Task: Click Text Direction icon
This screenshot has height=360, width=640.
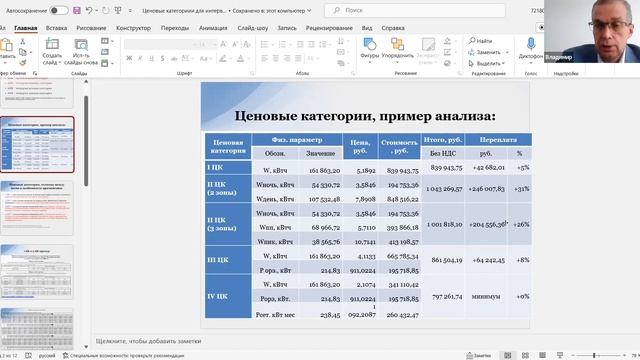Action: coord(341,41)
